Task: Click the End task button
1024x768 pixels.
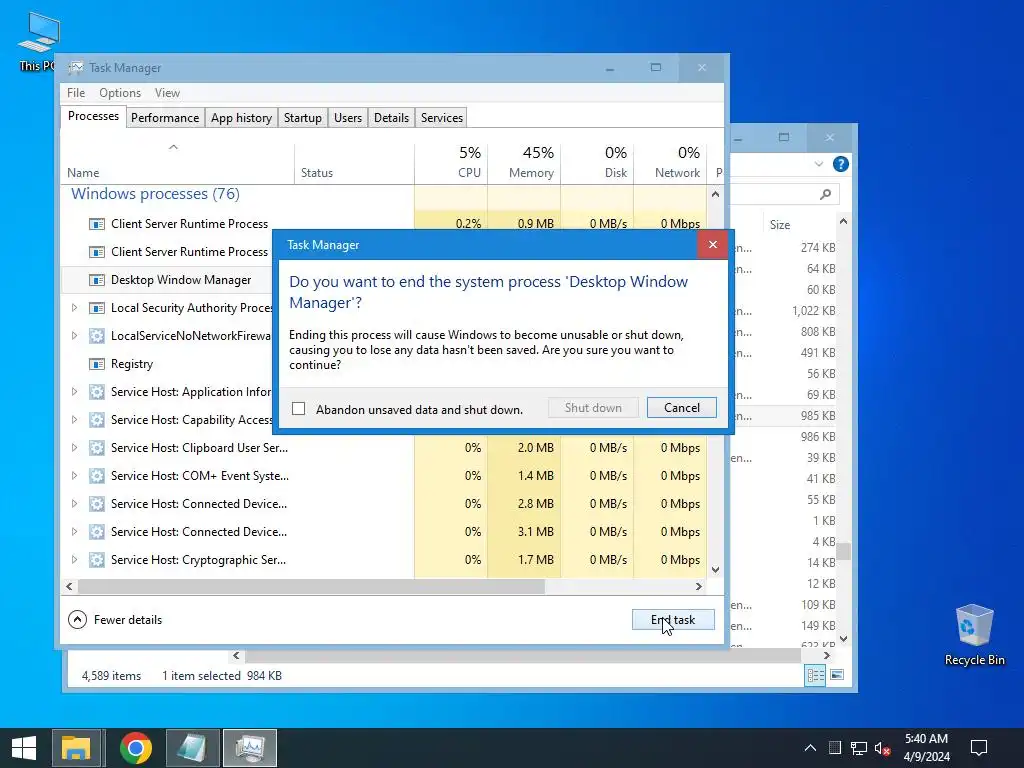Action: (x=673, y=620)
